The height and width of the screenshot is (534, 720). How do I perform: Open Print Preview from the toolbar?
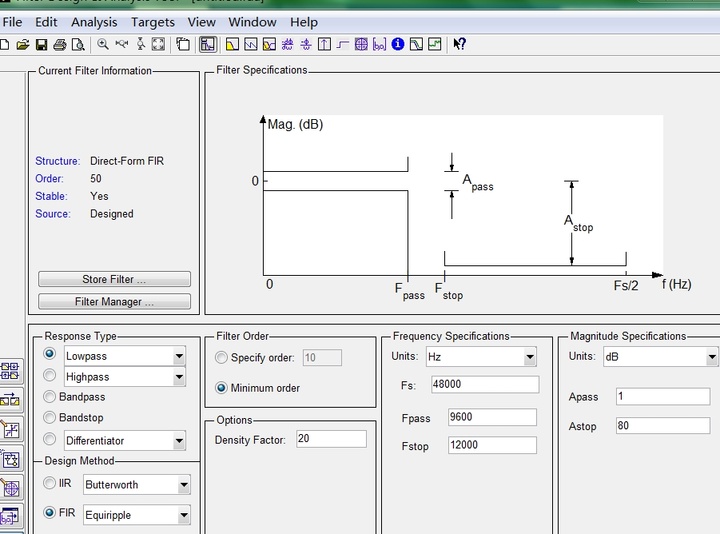point(78,45)
